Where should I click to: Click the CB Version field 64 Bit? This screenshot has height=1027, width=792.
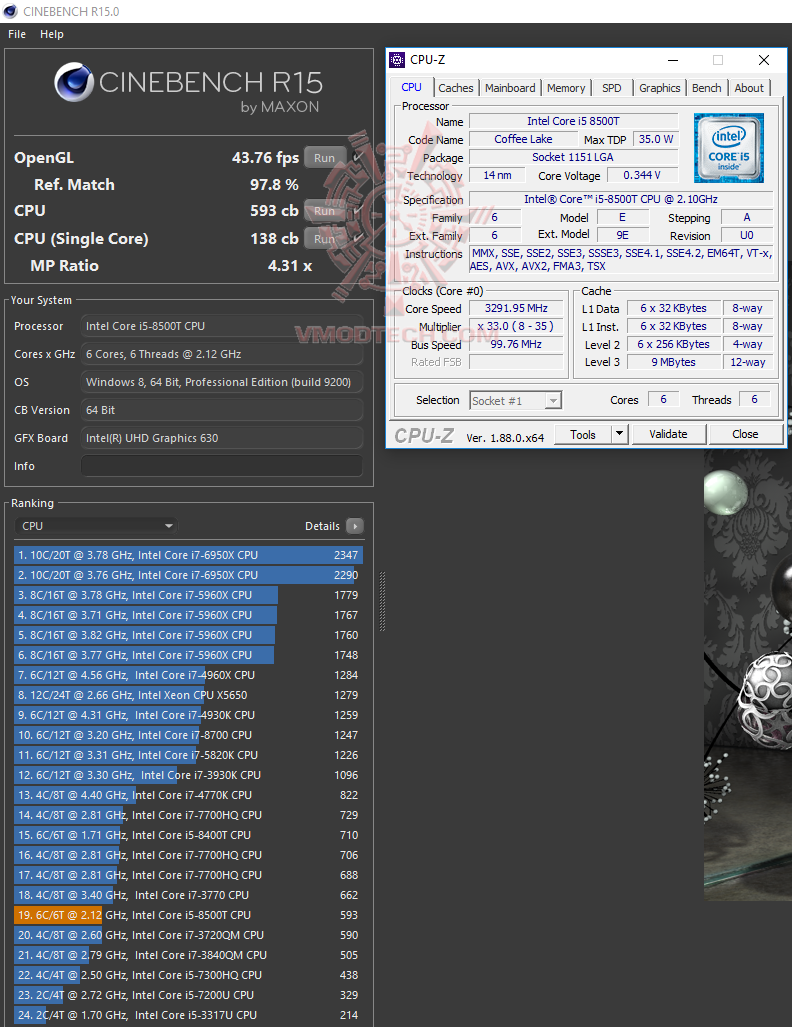221,409
